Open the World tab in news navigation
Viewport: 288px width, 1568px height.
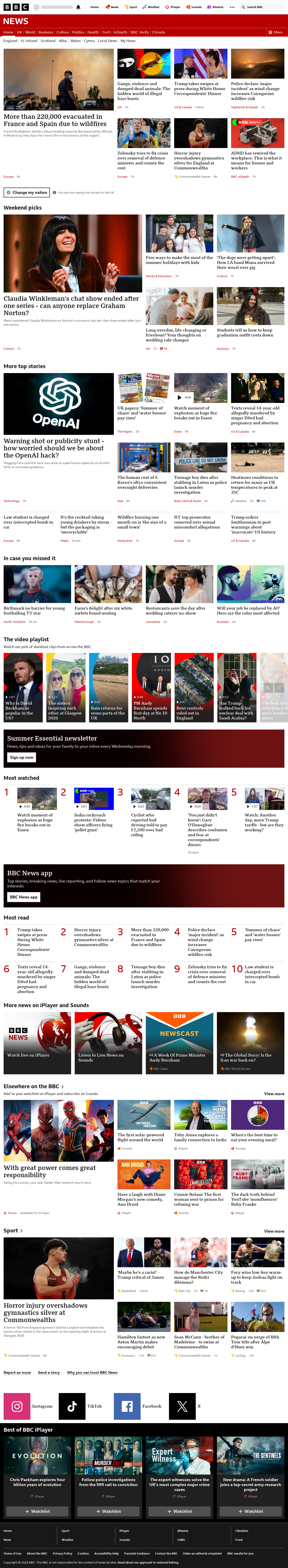point(30,32)
